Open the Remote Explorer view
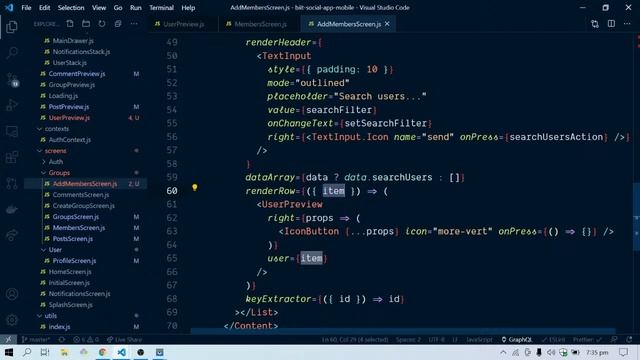 (12, 131)
